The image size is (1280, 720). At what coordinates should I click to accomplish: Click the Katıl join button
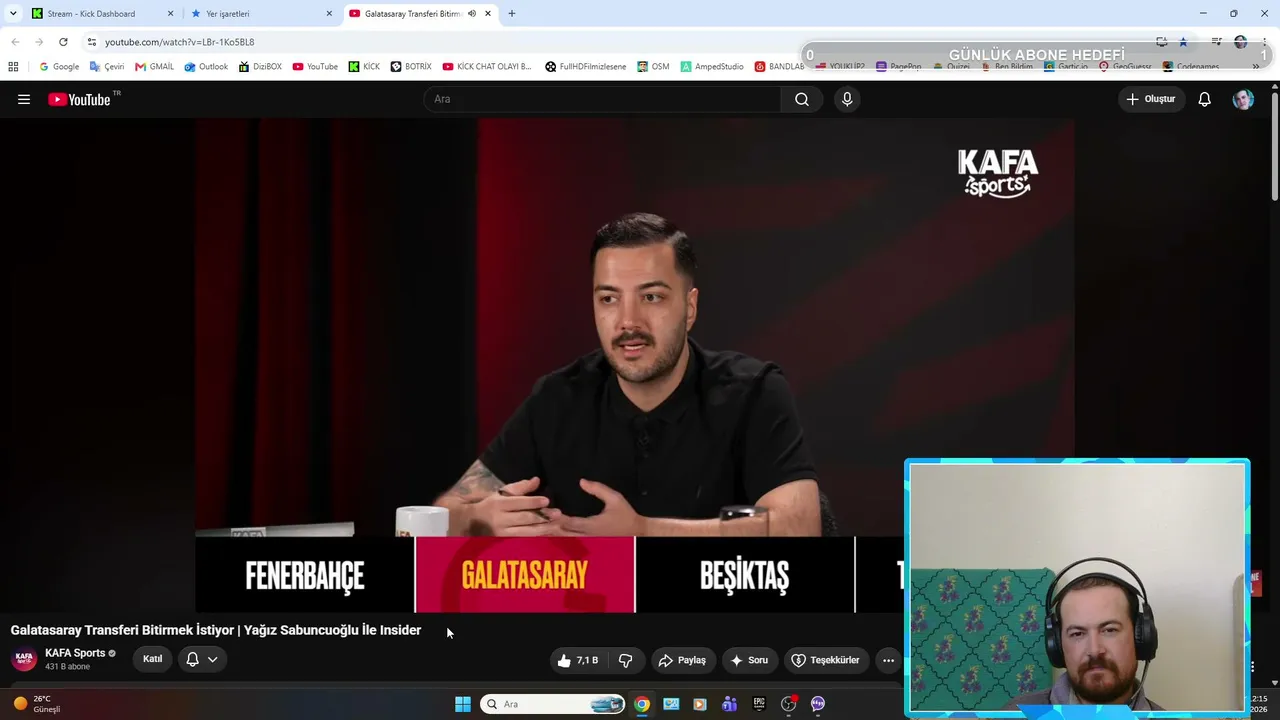[152, 659]
